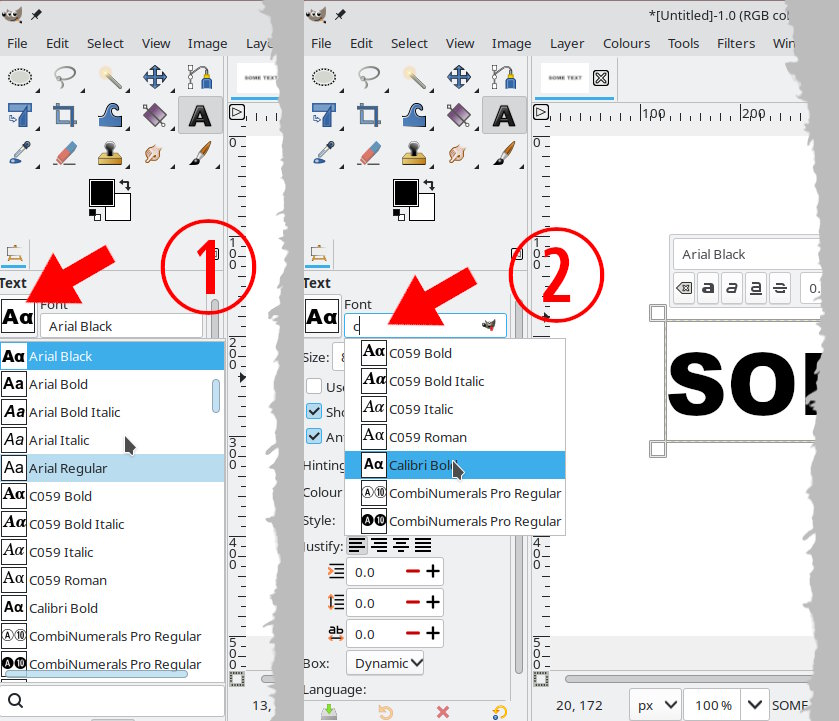
Task: Open the 100% zoom dropdown arrow
Action: pyautogui.click(x=754, y=705)
